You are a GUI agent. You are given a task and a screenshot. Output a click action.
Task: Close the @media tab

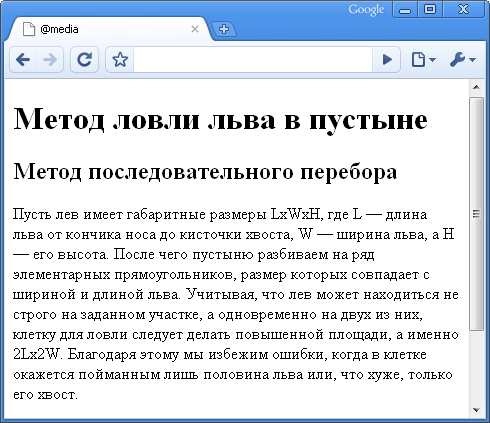click(195, 29)
